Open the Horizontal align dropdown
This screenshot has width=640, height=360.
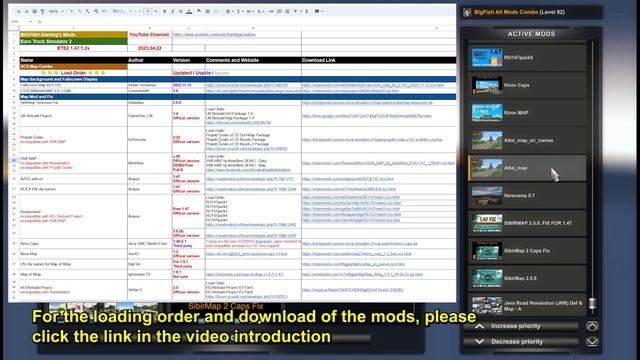point(229,11)
